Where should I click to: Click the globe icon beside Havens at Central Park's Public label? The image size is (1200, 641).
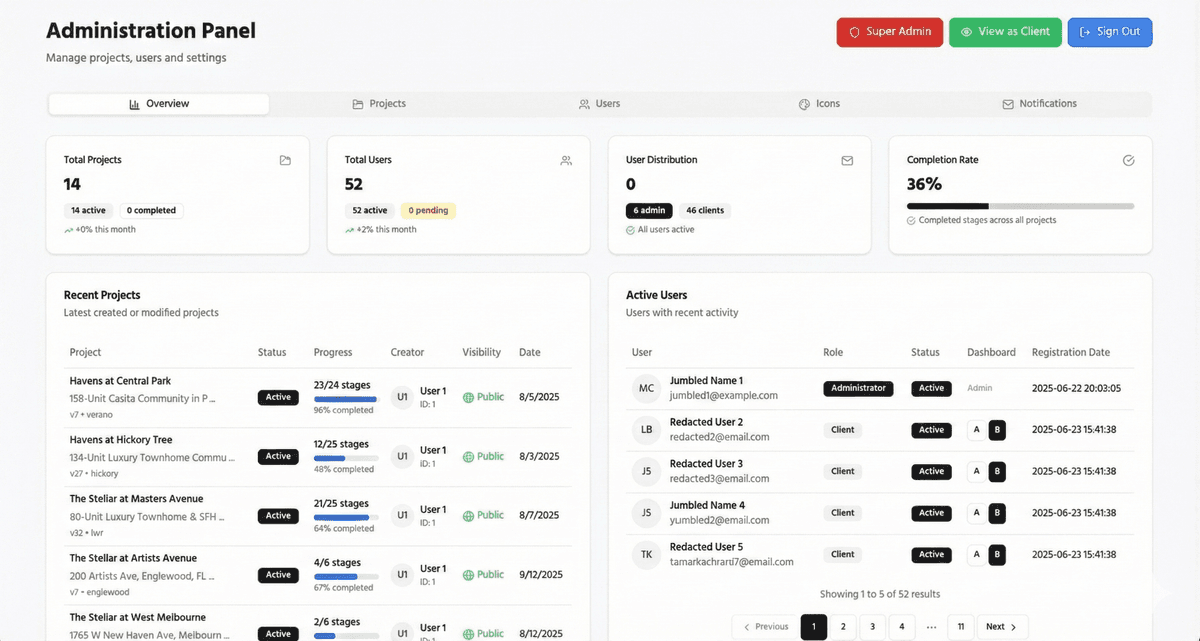click(467, 397)
